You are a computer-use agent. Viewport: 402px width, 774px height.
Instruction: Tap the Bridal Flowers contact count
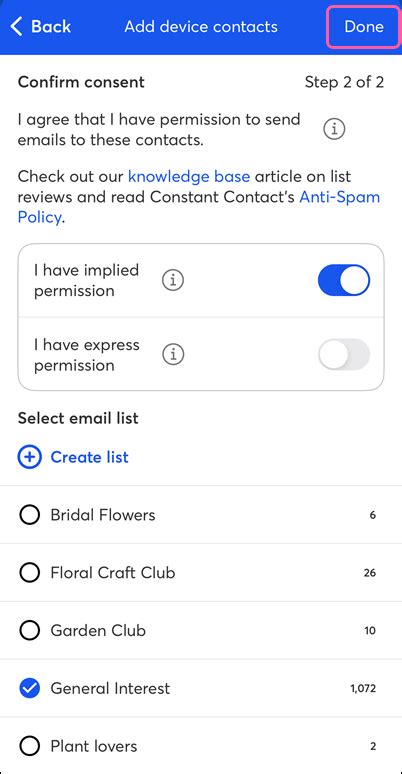tap(372, 515)
